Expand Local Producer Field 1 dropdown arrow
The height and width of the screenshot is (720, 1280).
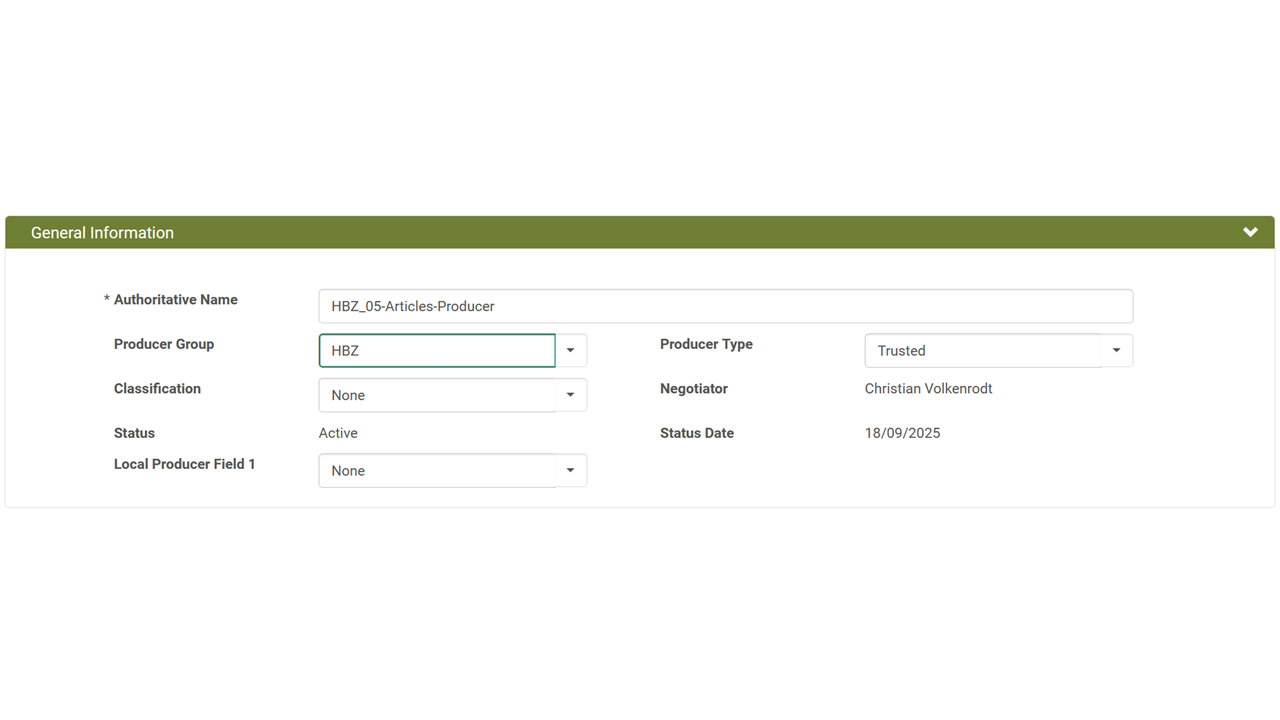pos(571,471)
